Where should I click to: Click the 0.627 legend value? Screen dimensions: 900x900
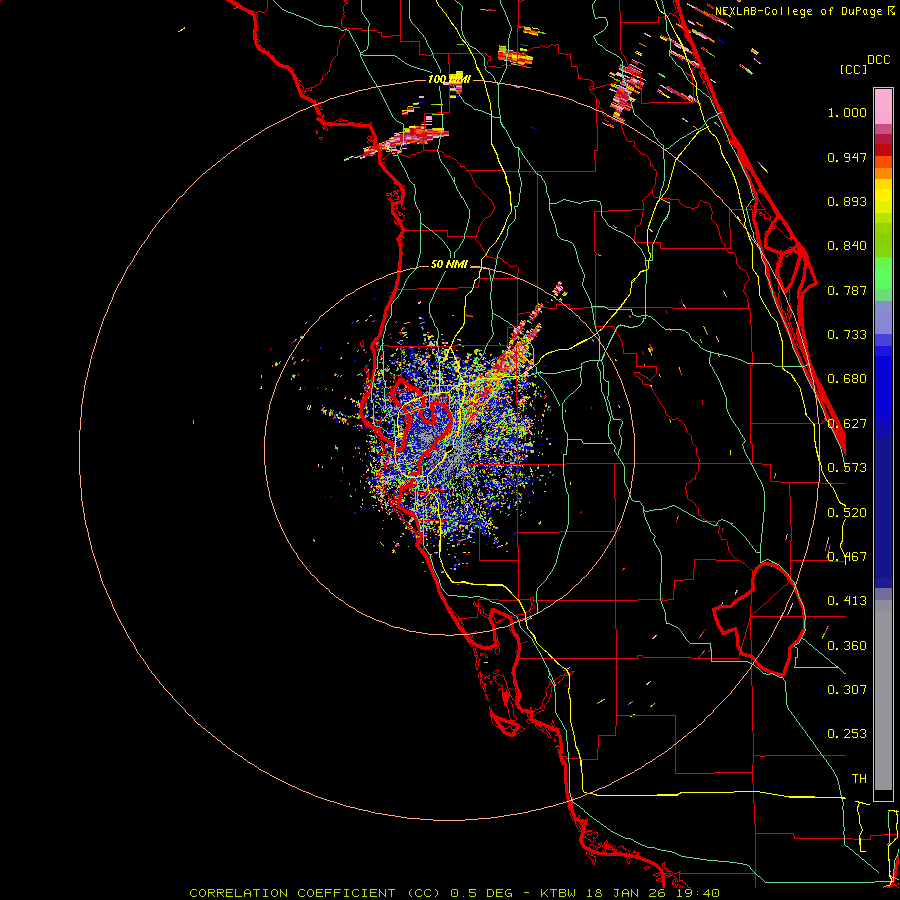(847, 424)
